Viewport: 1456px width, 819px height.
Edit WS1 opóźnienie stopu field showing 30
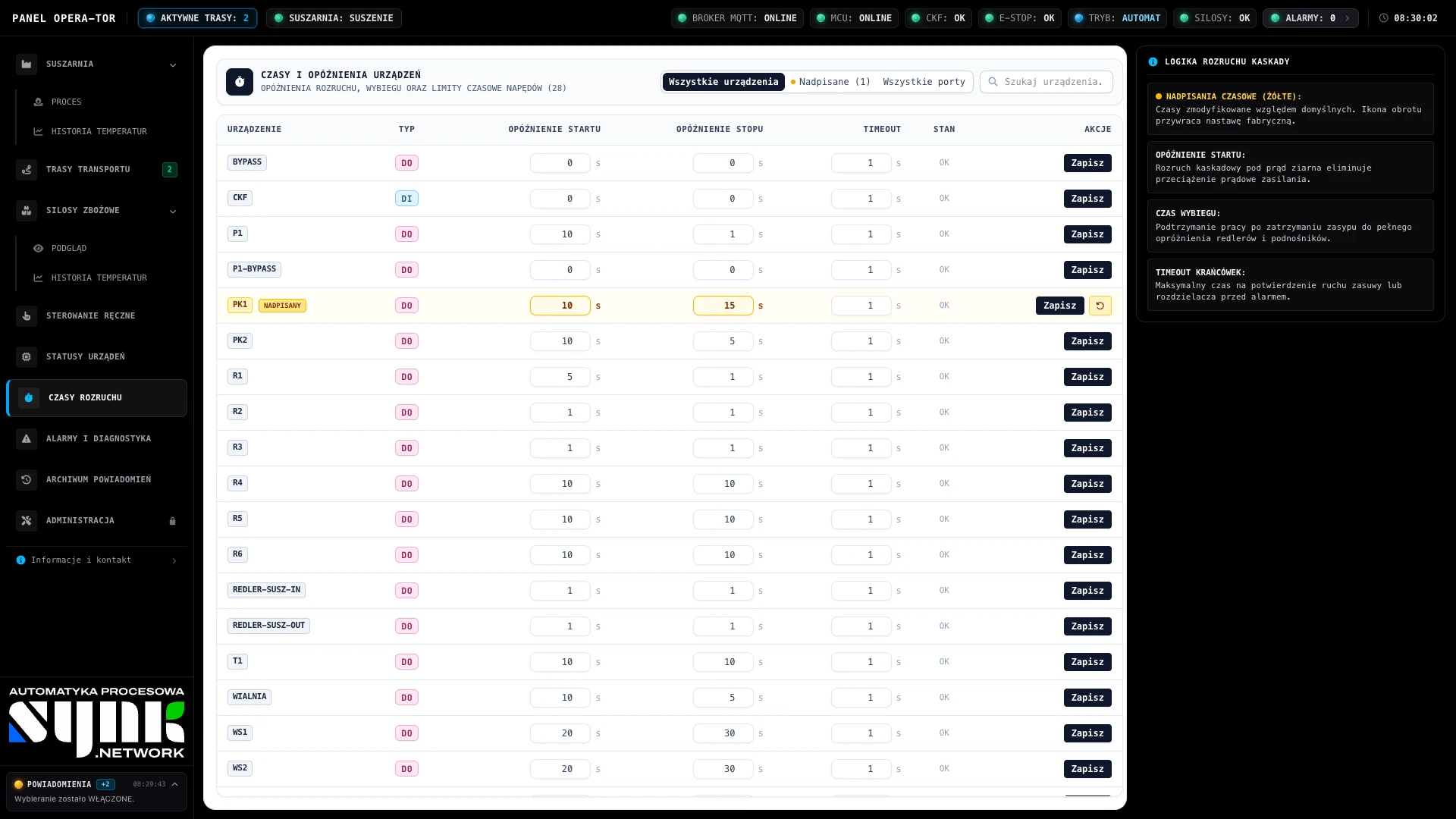723,733
